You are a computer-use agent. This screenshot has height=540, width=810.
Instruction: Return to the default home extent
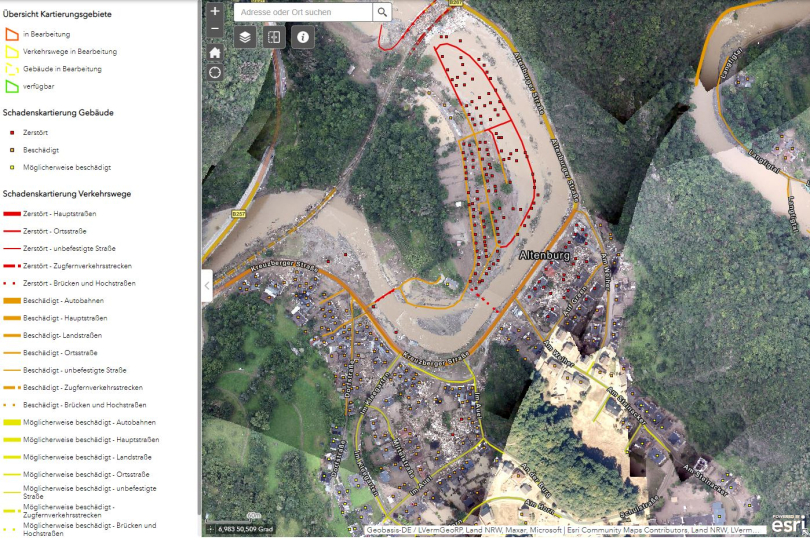click(215, 52)
